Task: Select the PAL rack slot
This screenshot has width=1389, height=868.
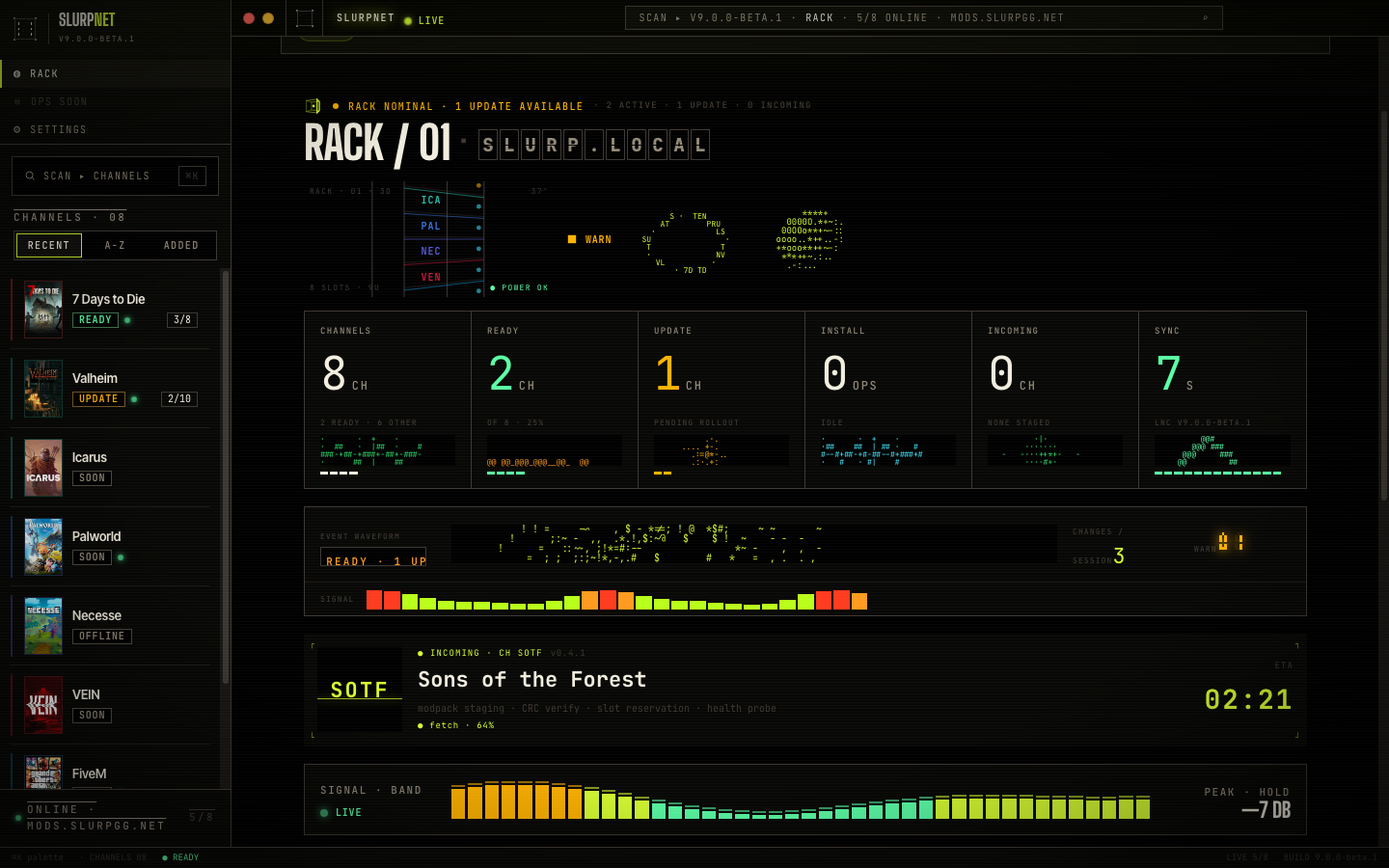Action: (x=443, y=226)
